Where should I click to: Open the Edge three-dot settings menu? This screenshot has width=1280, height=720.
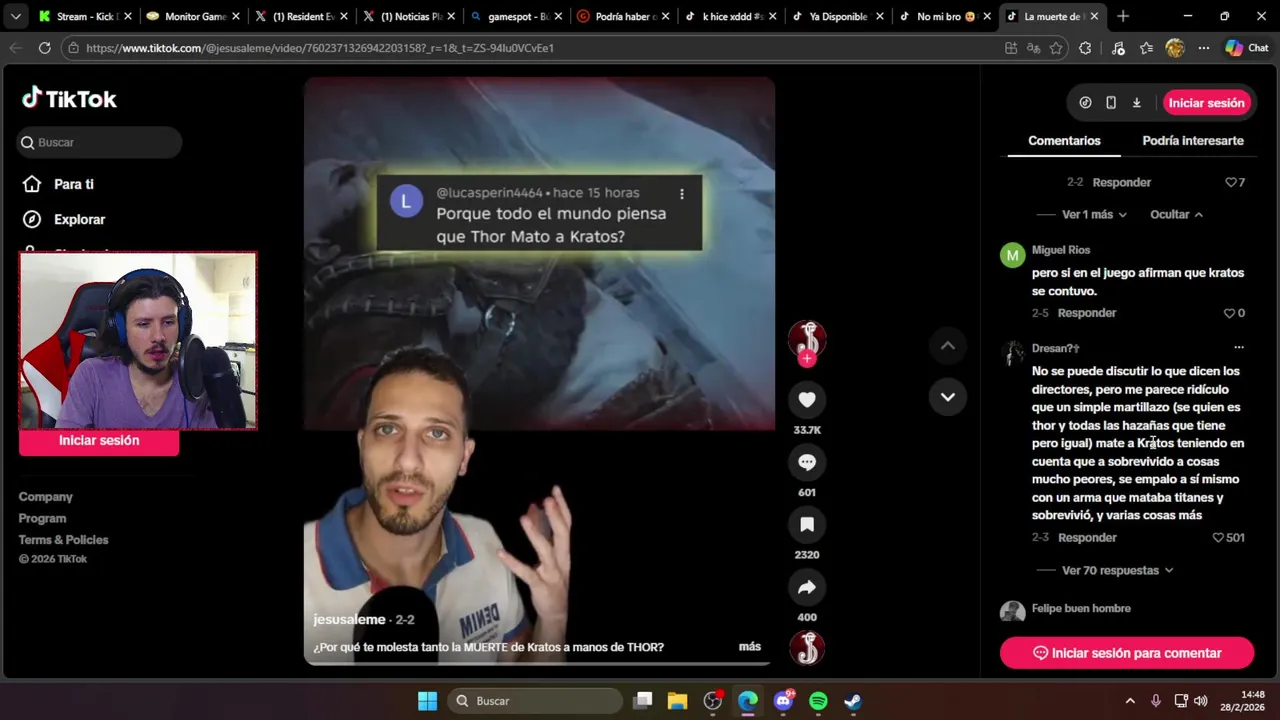point(1204,48)
